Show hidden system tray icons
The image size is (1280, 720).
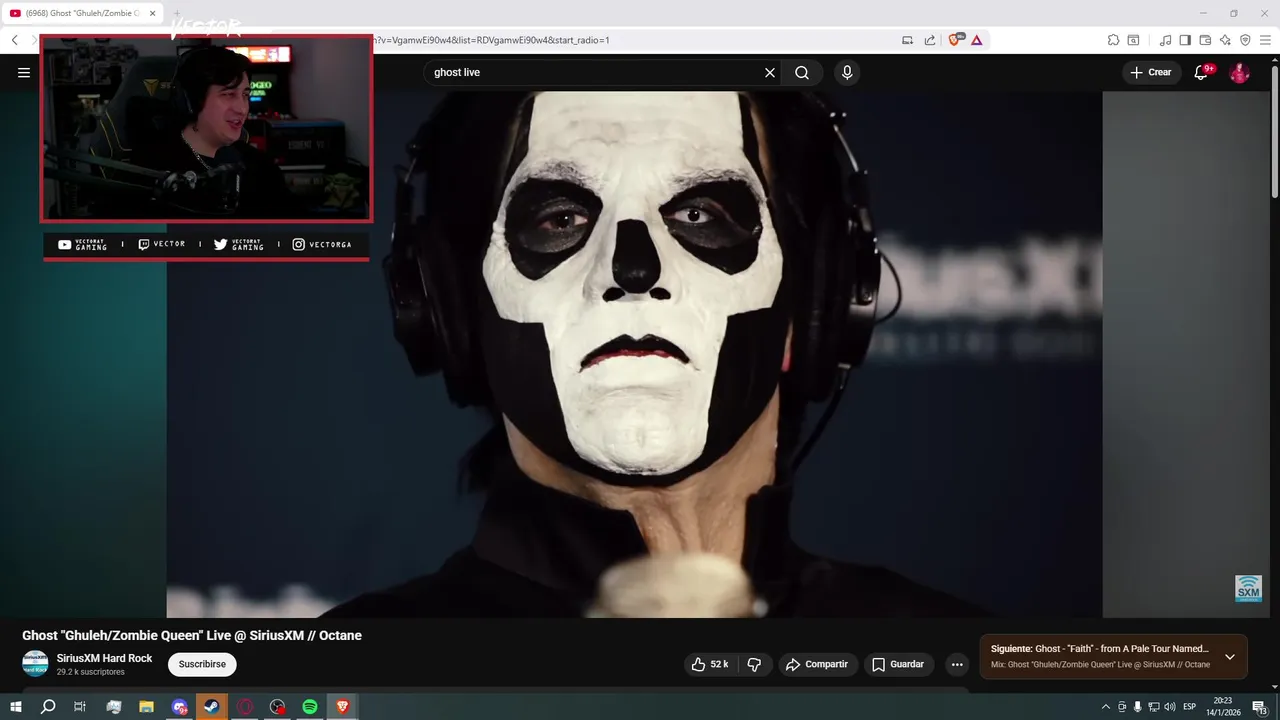(1105, 707)
